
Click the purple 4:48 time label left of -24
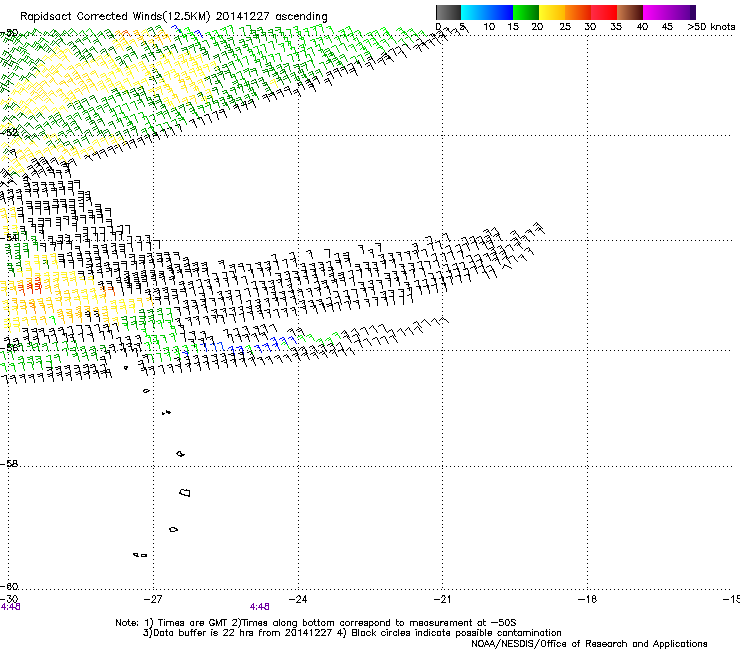click(x=260, y=607)
